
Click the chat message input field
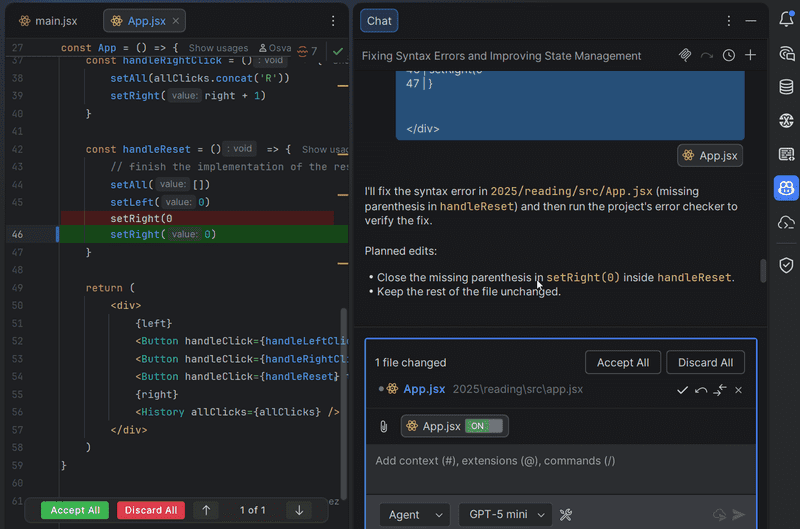click(560, 461)
